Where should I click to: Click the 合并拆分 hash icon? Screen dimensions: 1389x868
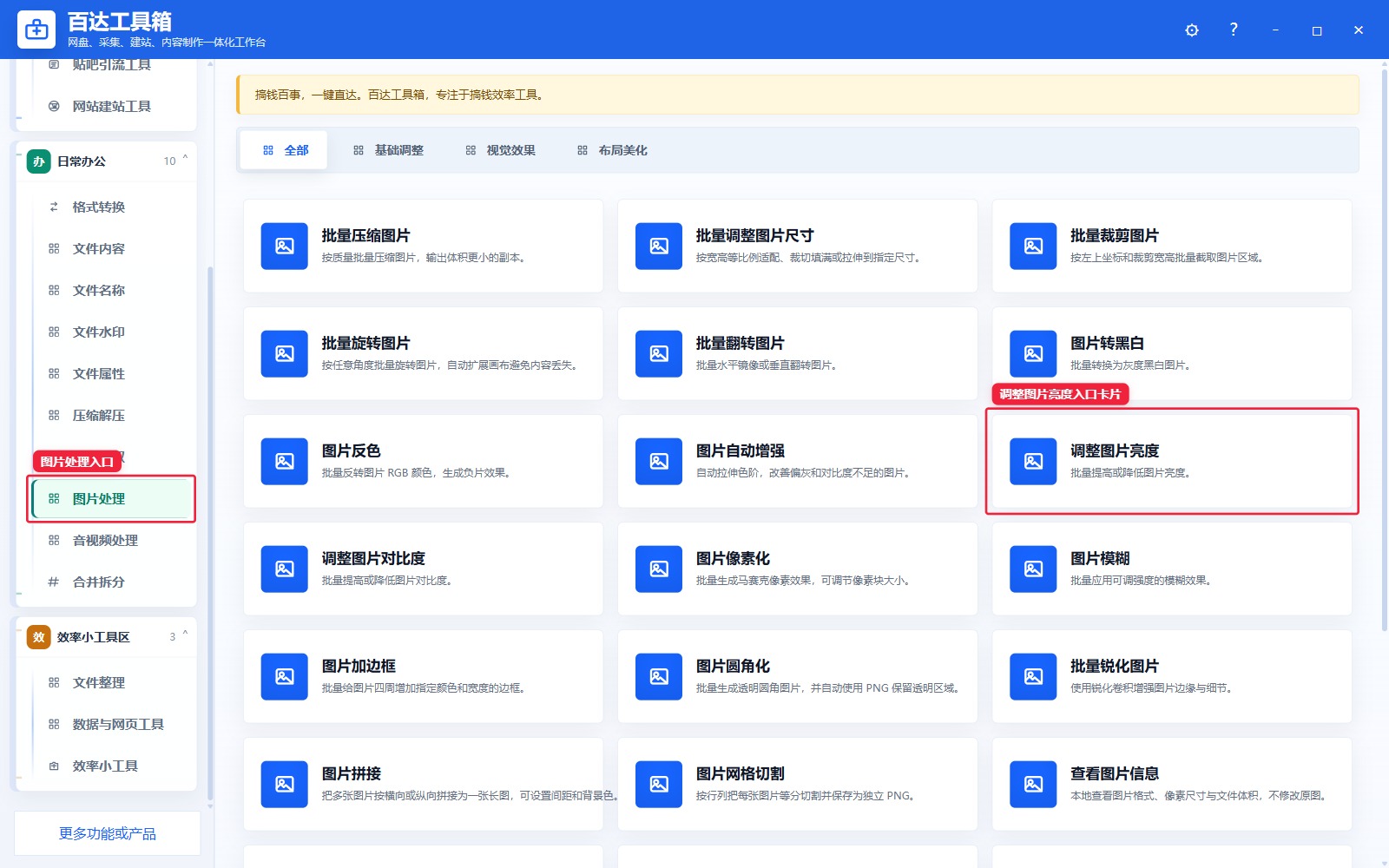pos(54,582)
